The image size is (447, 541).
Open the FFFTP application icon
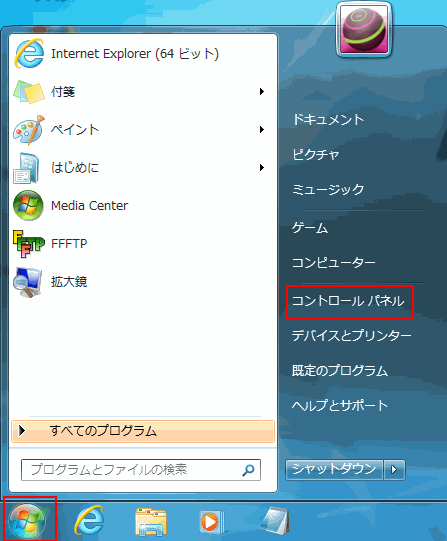(29, 244)
